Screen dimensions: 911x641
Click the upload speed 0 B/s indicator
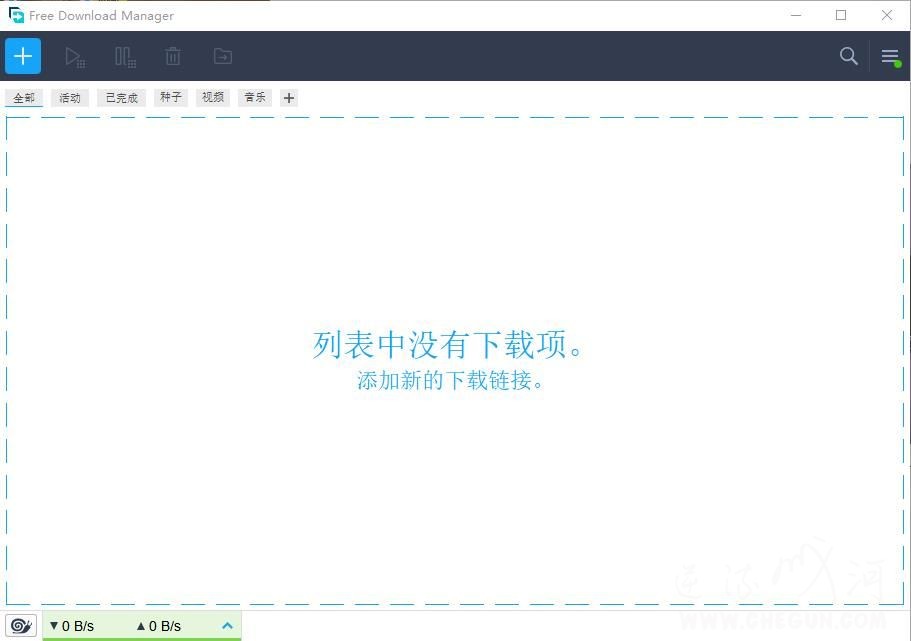click(x=159, y=626)
